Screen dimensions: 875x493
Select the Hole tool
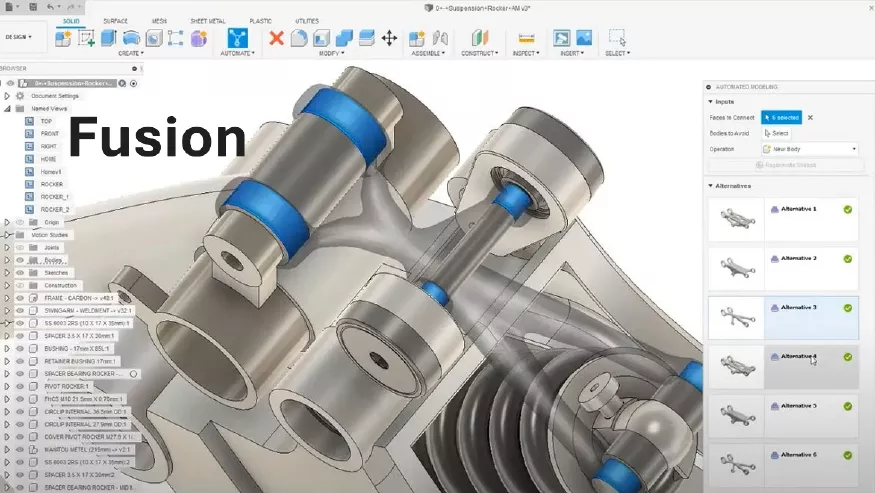154,38
